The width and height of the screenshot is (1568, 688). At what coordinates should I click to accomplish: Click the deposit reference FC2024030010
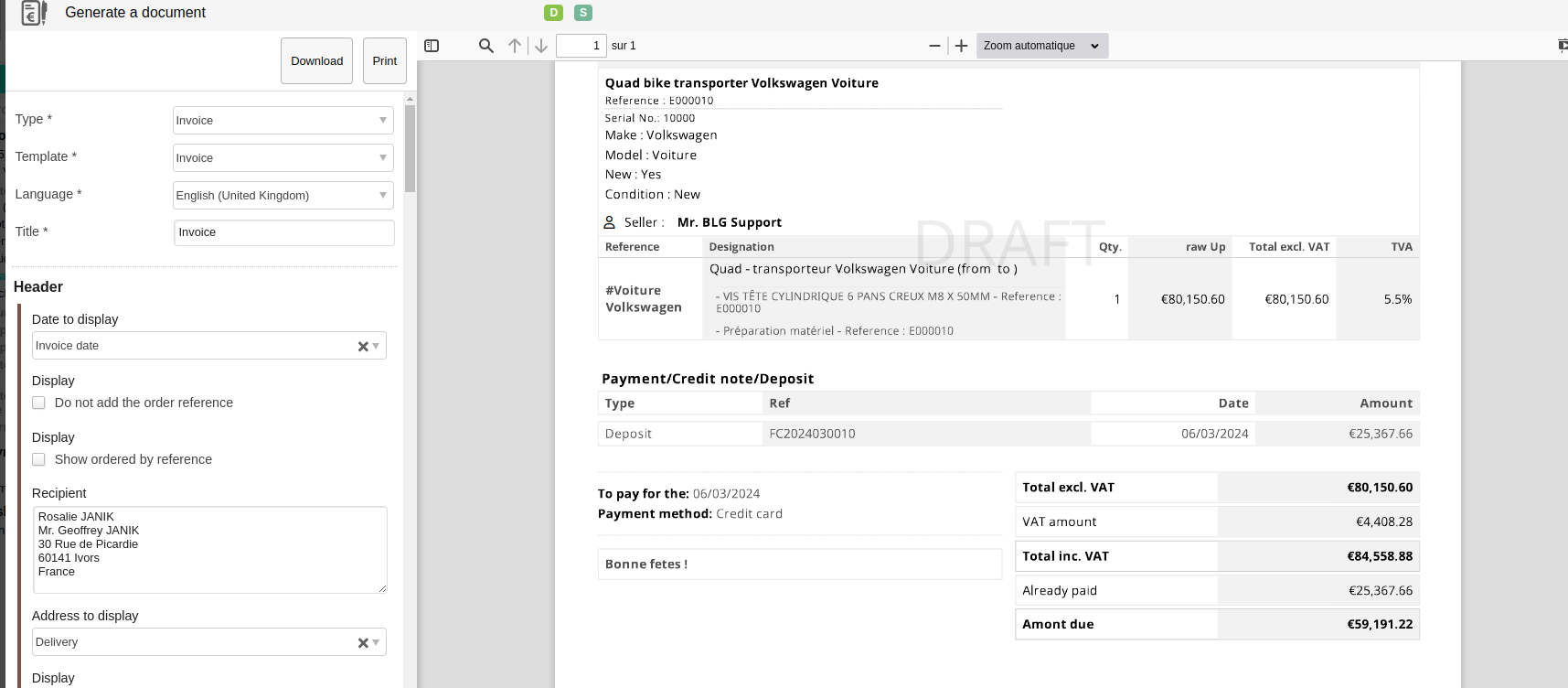(x=813, y=434)
